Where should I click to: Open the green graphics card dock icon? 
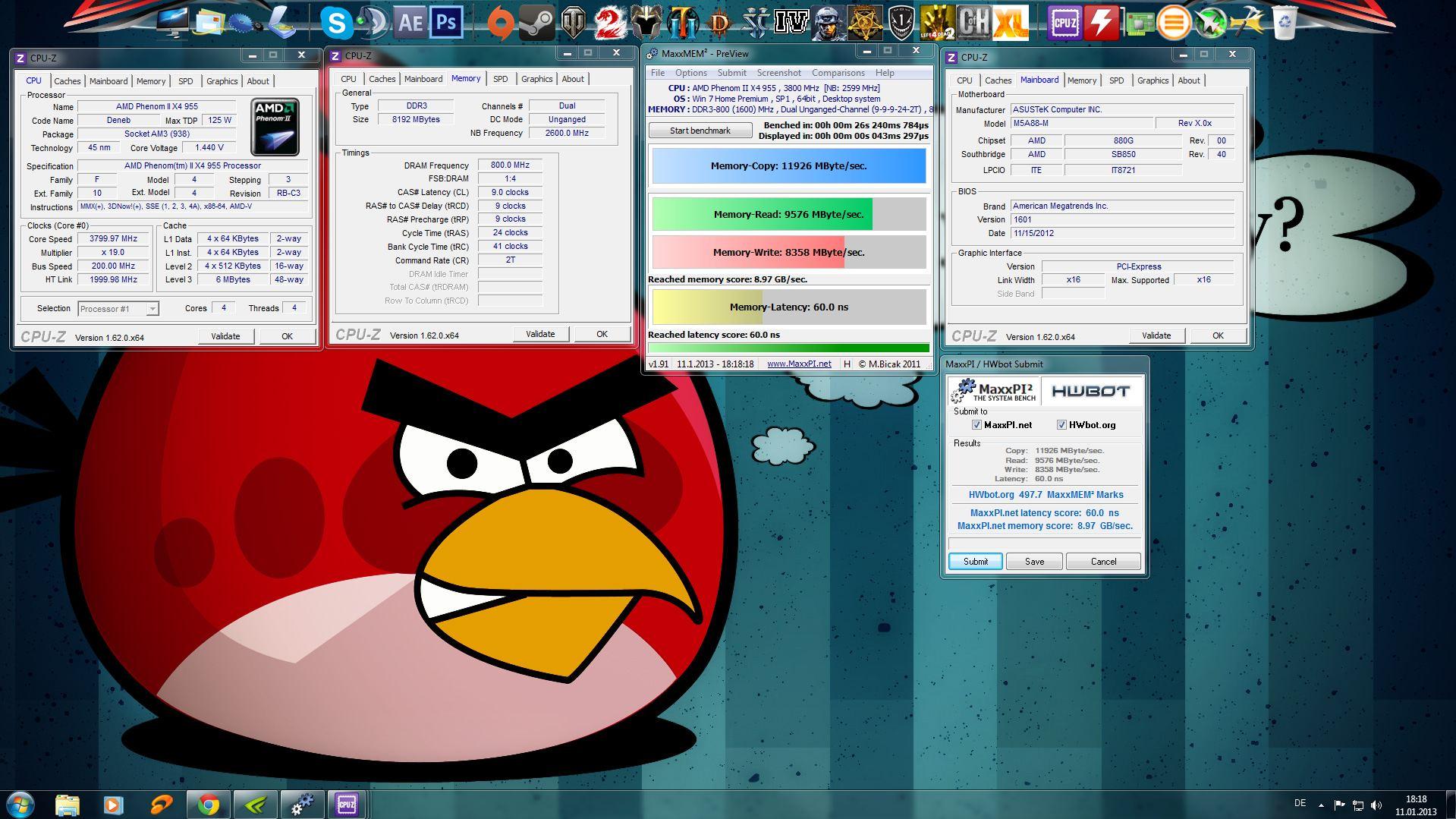coord(1137,23)
